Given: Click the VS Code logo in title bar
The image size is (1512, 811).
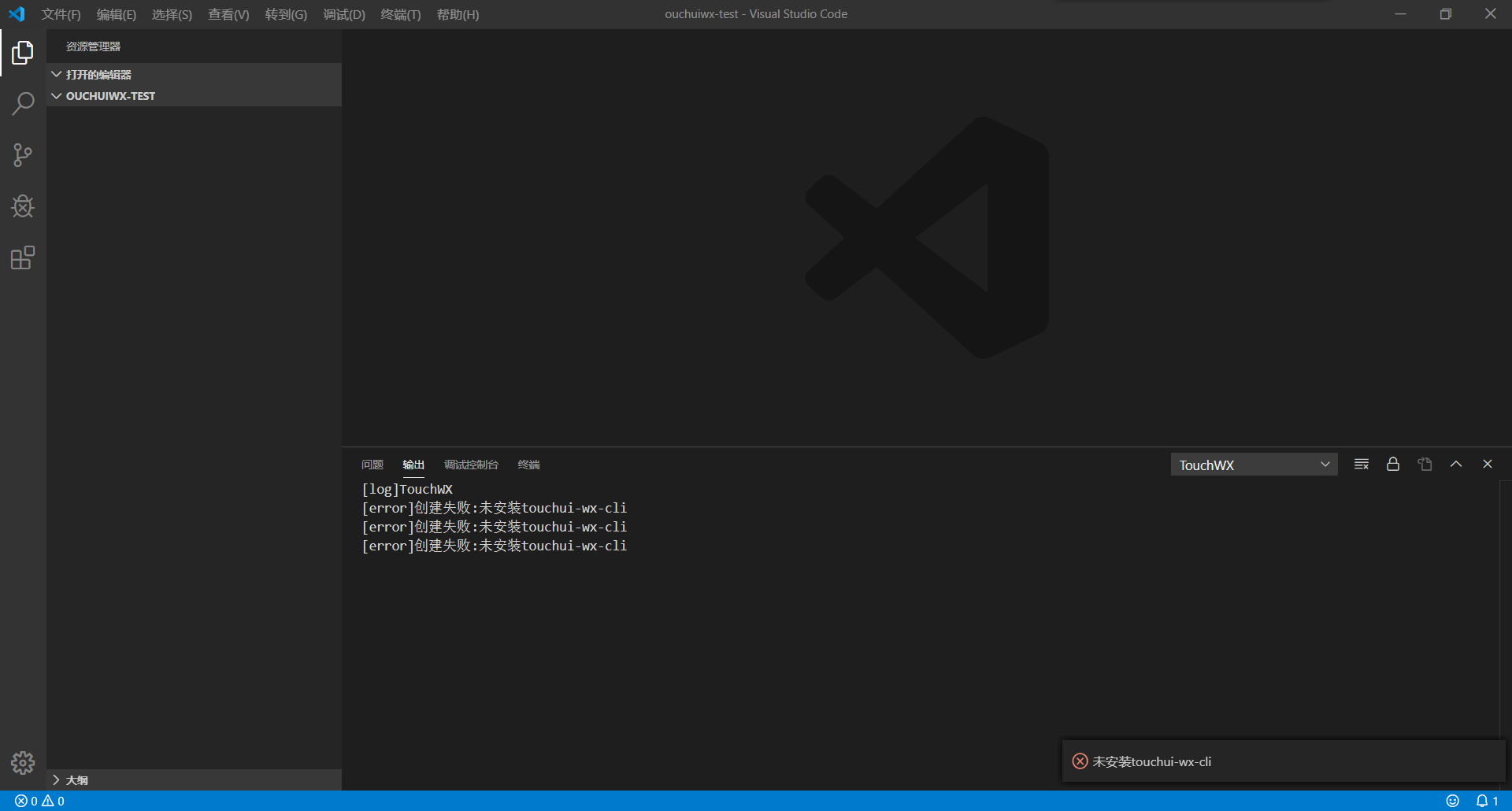Looking at the screenshot, I should (17, 14).
